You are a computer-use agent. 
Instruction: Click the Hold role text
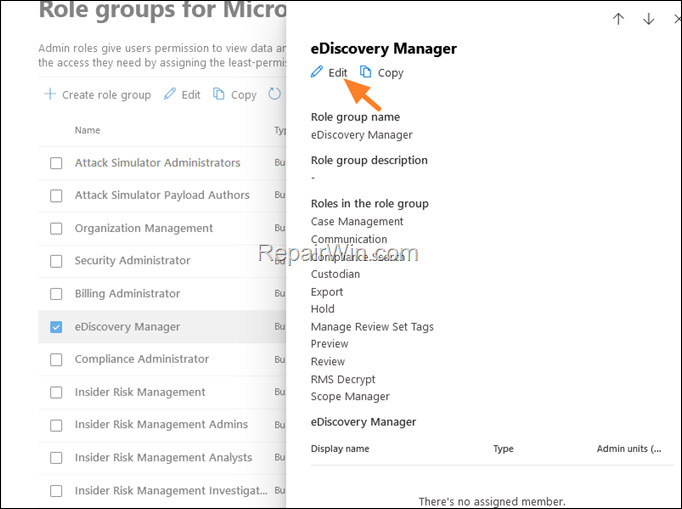click(x=323, y=309)
